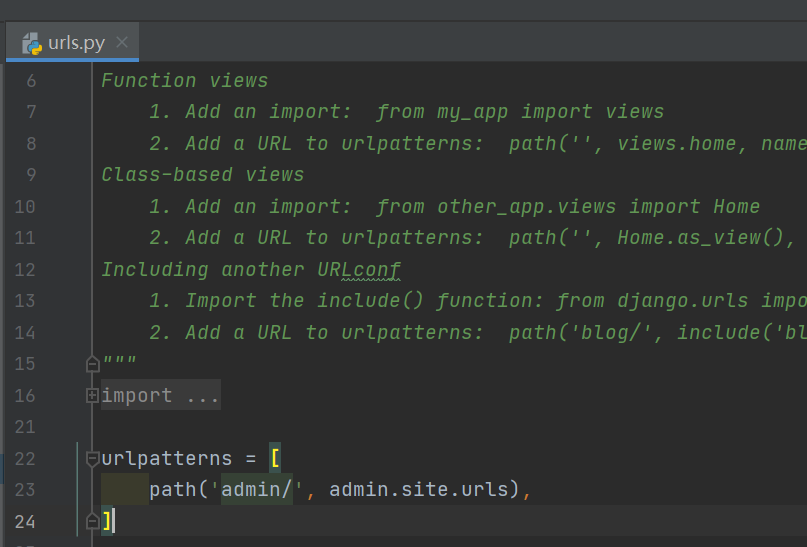807x547 pixels.
Task: Click line number 24 in the gutter
Action: (25, 522)
